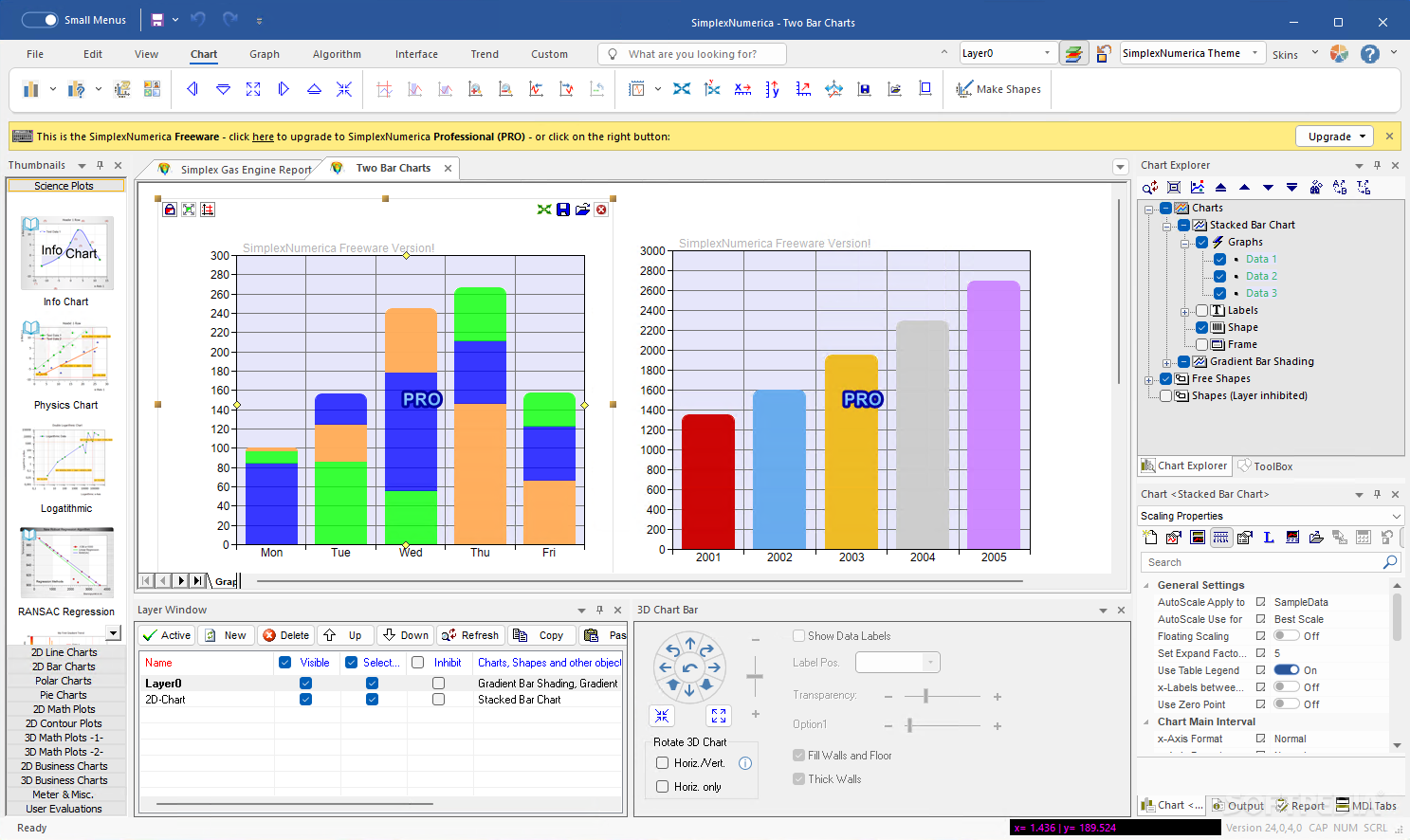Image resolution: width=1410 pixels, height=840 pixels.
Task: Check the Inhibit box for the Layer0 row
Action: [438, 683]
